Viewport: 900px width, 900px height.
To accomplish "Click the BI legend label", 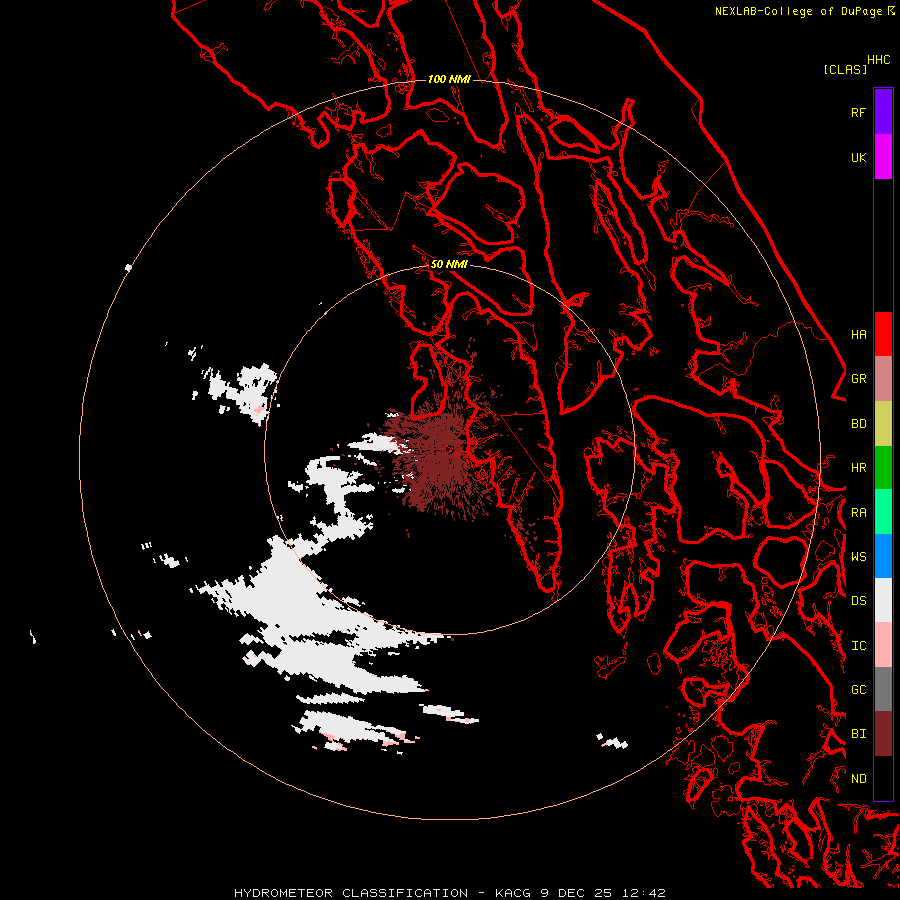I will (x=858, y=734).
